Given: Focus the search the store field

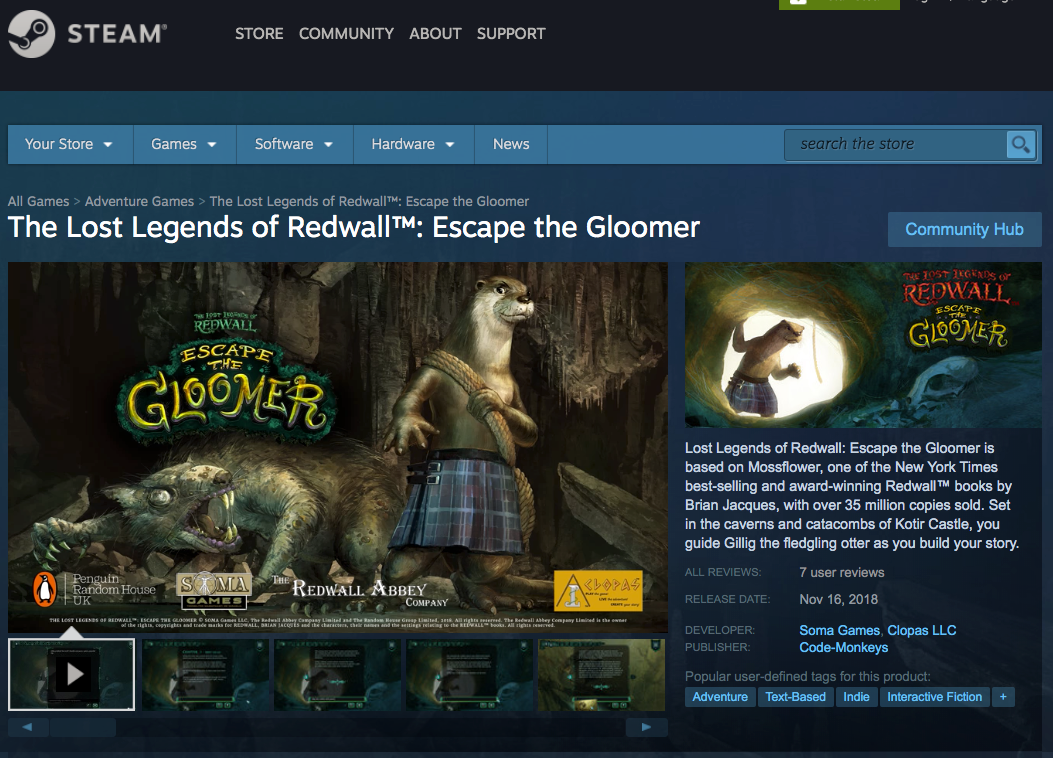Looking at the screenshot, I should (896, 144).
